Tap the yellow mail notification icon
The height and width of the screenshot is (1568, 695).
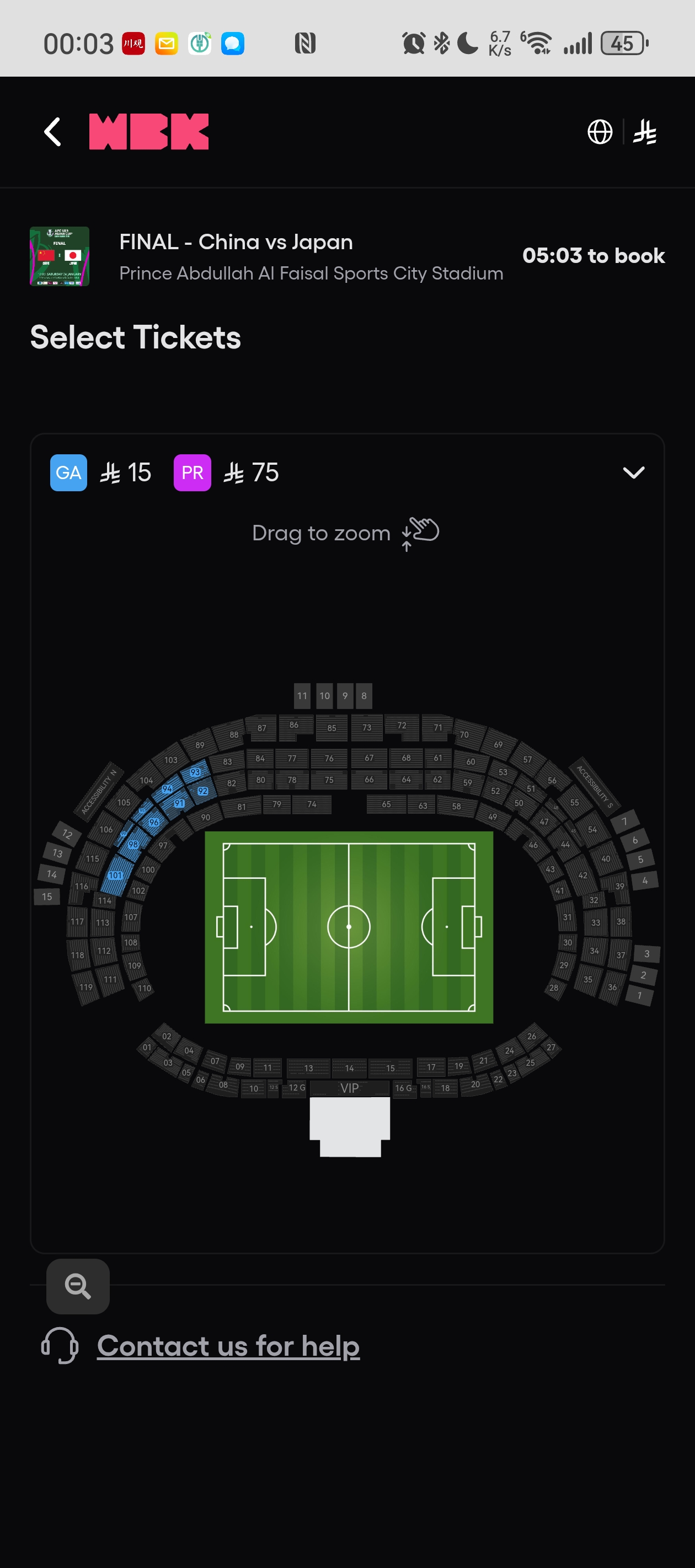(x=166, y=44)
